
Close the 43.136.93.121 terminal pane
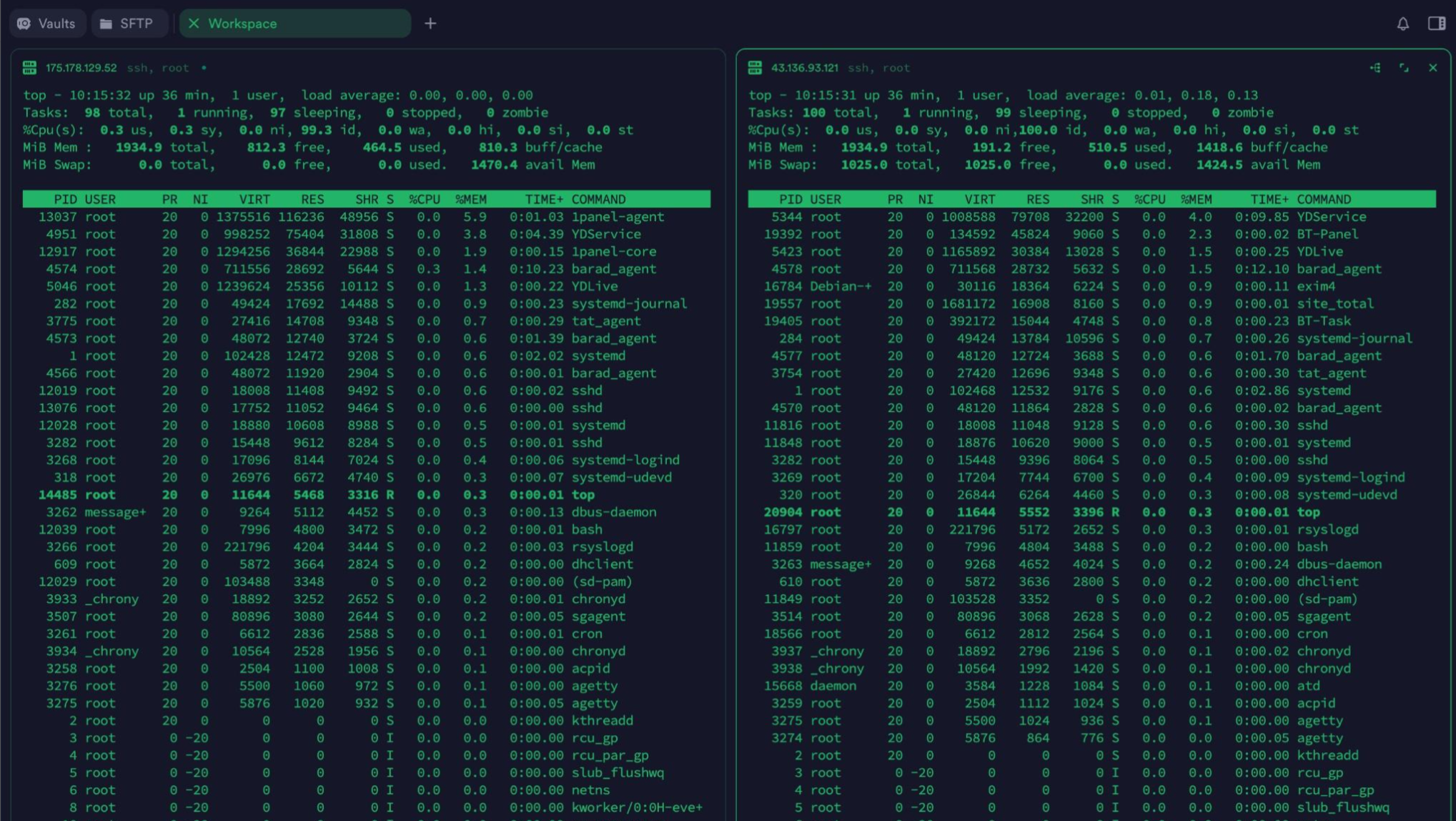tap(1432, 68)
